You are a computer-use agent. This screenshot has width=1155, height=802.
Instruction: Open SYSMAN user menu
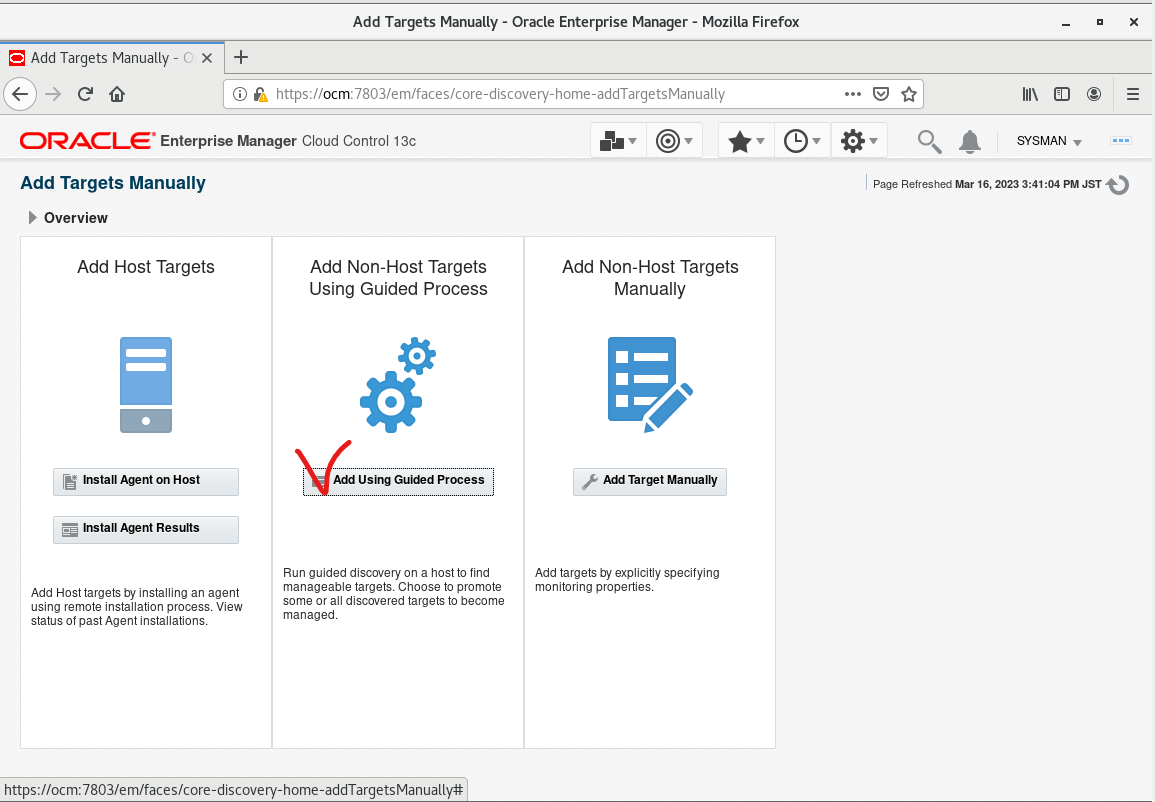(1049, 141)
